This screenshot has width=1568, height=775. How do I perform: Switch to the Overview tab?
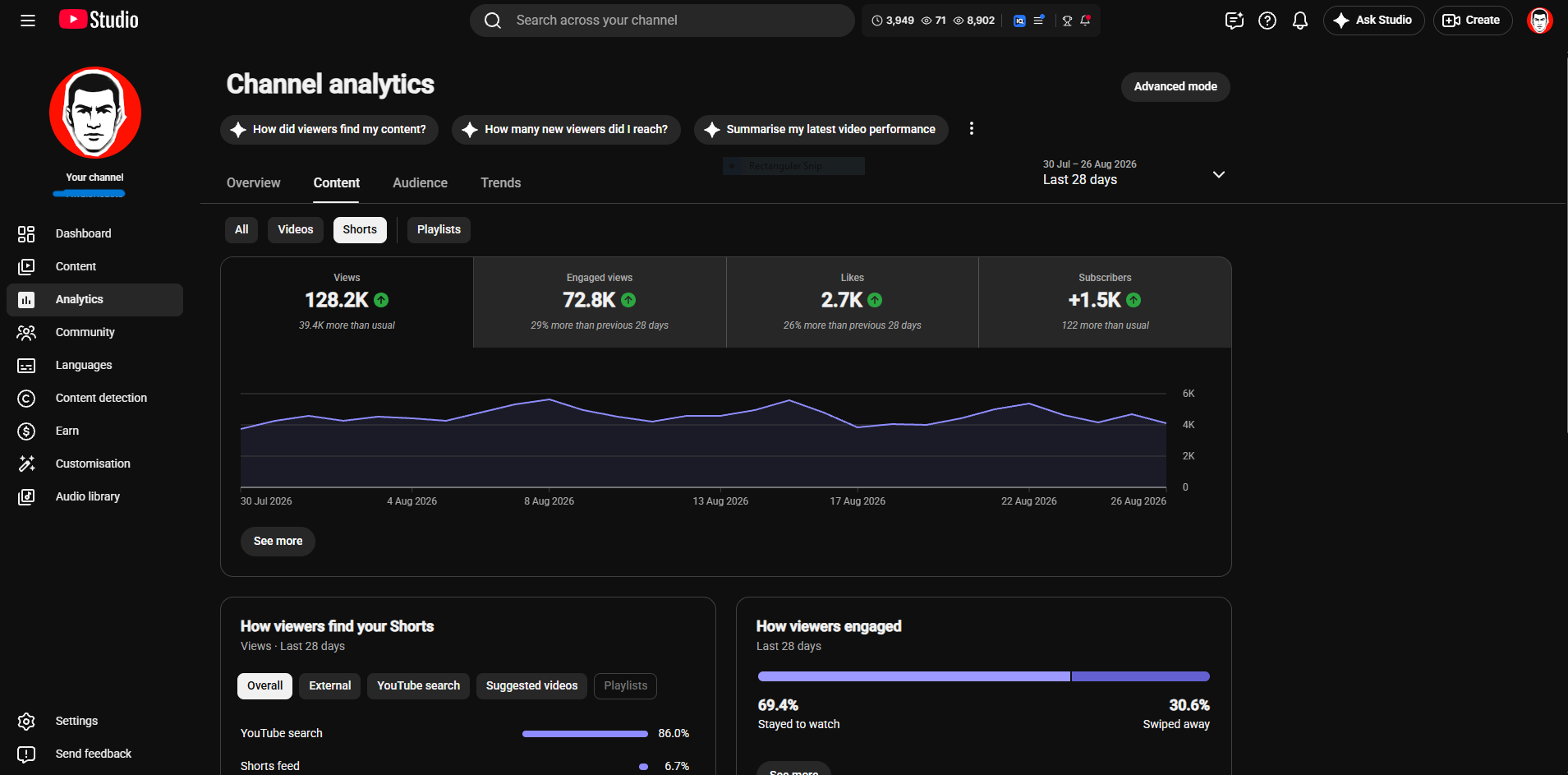[253, 183]
